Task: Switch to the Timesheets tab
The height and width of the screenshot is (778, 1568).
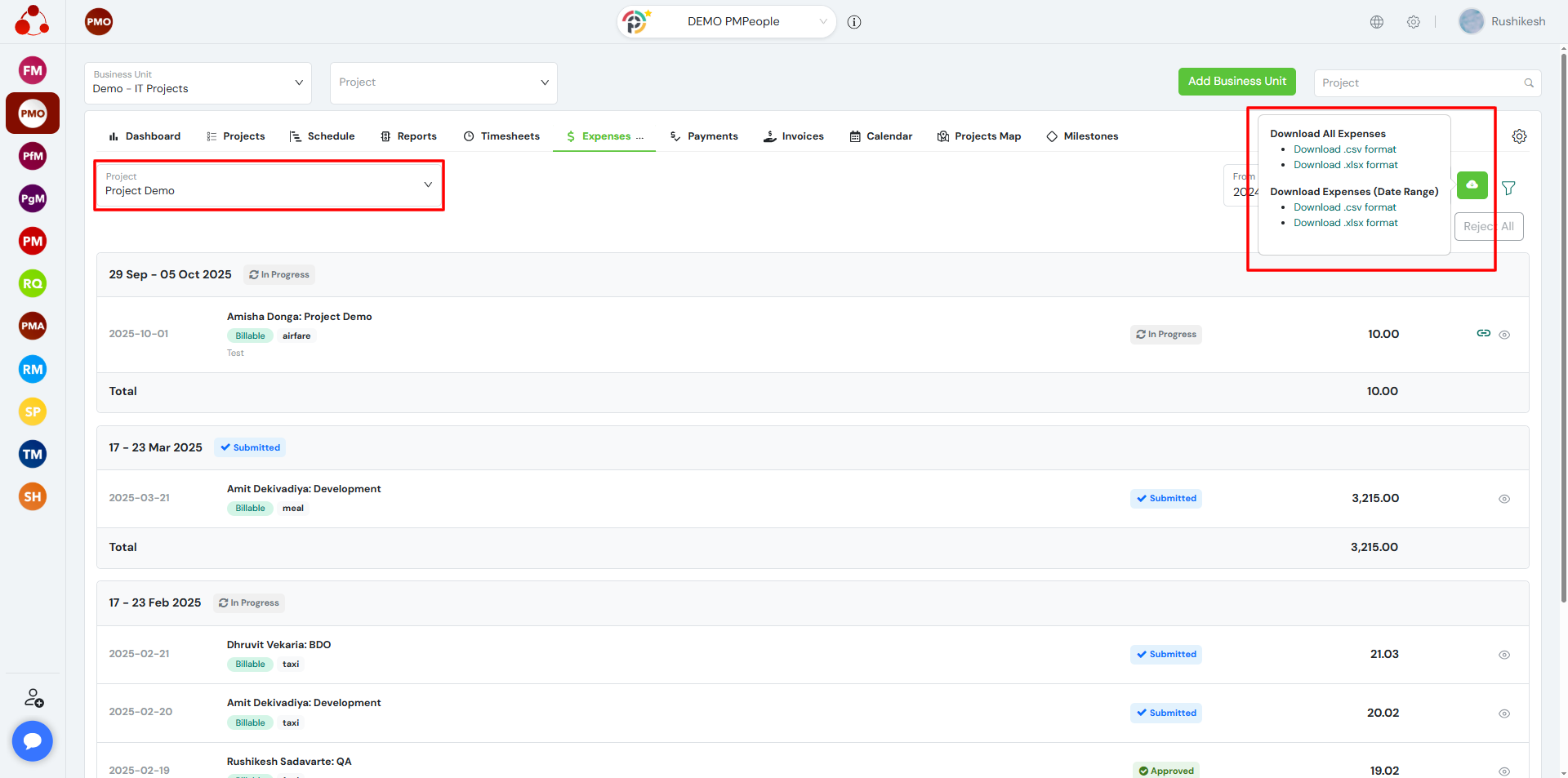Action: (x=501, y=136)
